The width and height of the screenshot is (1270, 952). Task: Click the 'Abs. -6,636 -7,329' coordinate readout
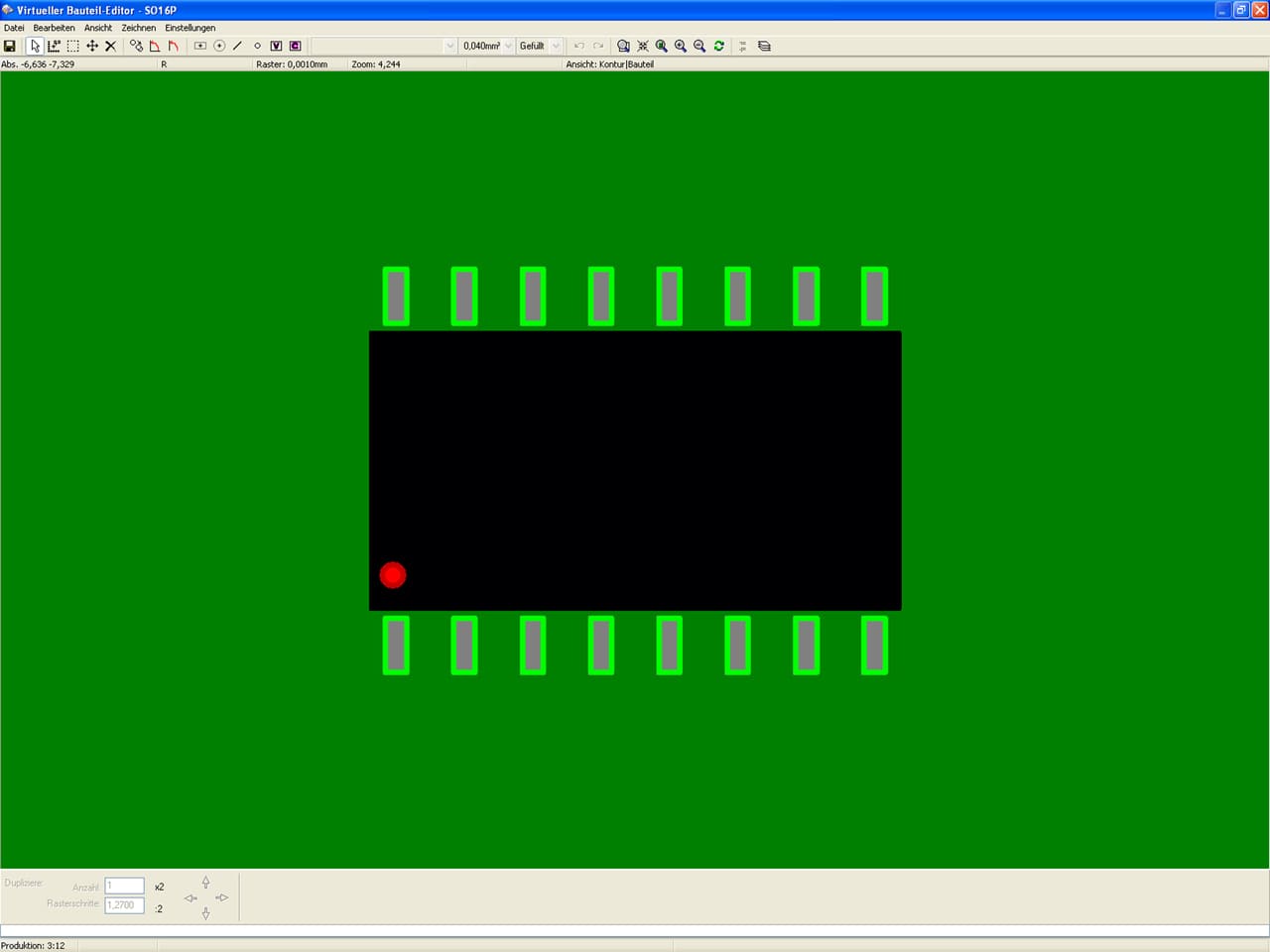tap(38, 64)
